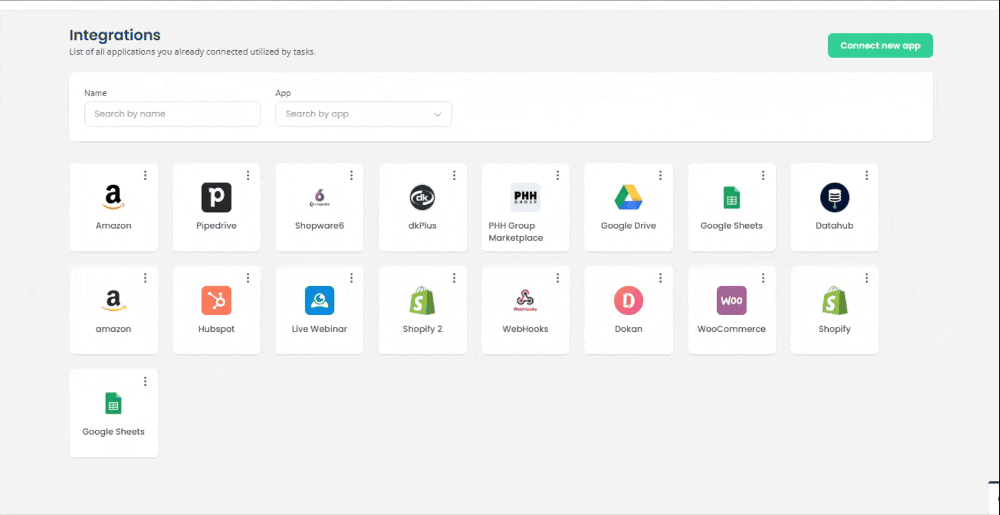Click the WebHooks logo icon
Image resolution: width=1000 pixels, height=515 pixels.
click(x=526, y=301)
